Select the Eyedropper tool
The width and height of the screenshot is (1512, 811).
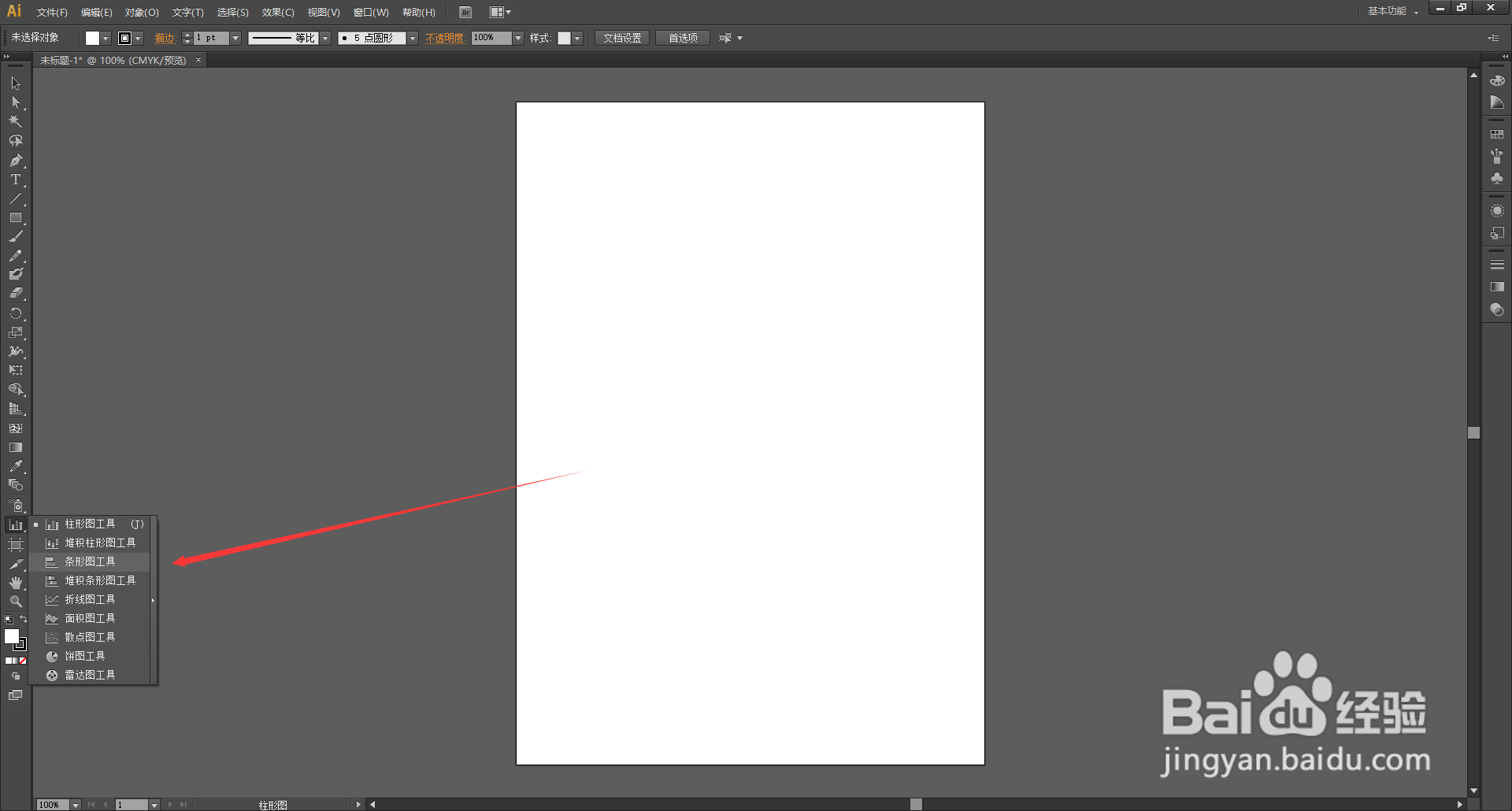click(x=16, y=465)
